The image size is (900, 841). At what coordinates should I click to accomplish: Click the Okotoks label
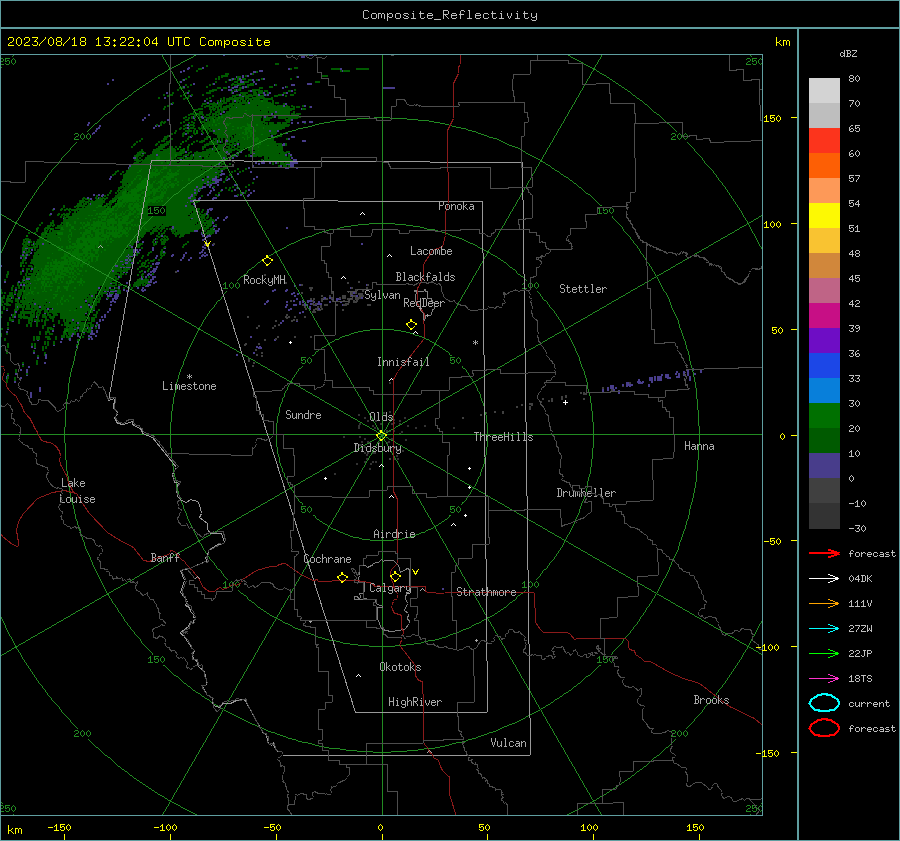click(x=400, y=667)
